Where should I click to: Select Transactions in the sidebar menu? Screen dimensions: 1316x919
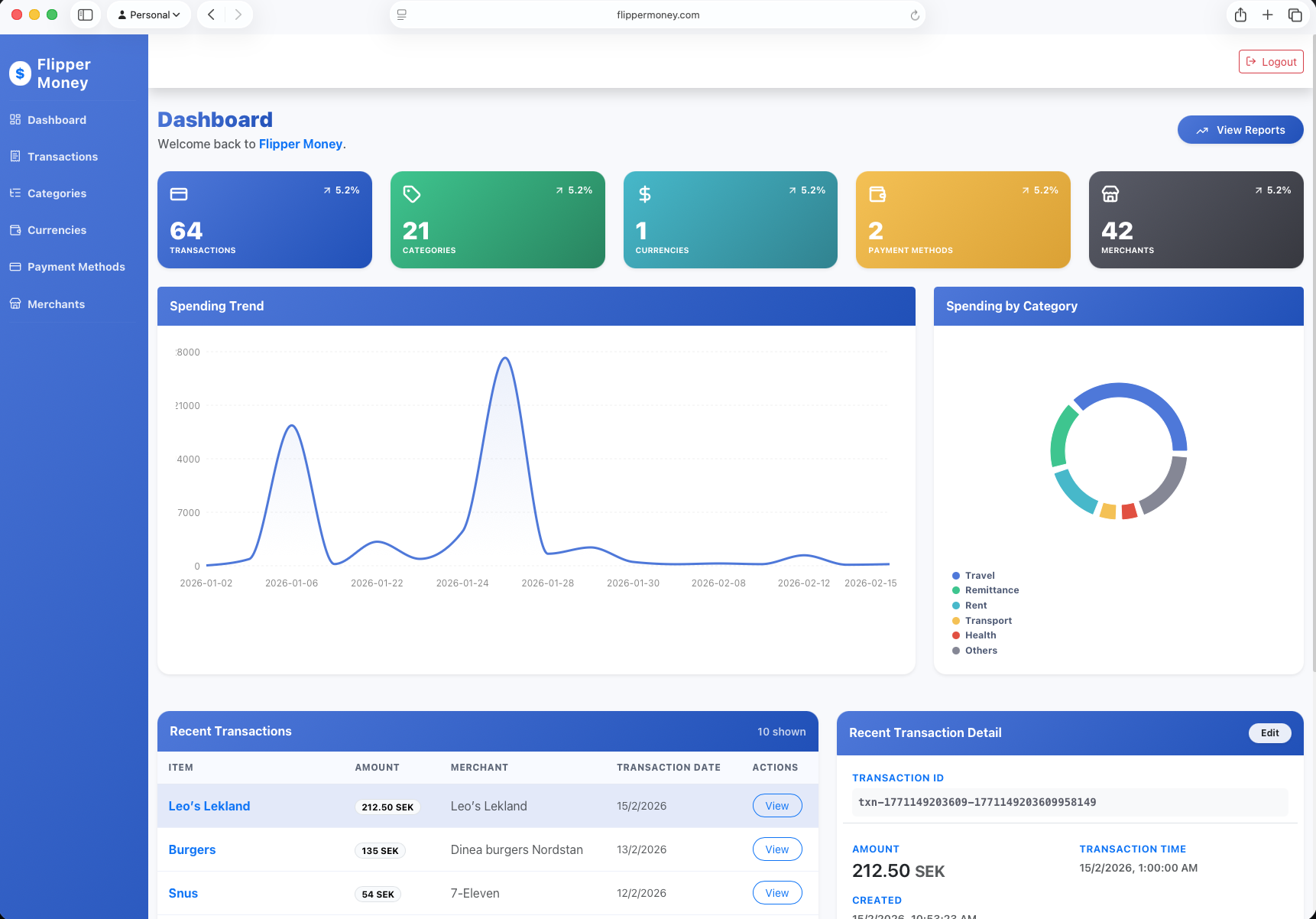(63, 156)
